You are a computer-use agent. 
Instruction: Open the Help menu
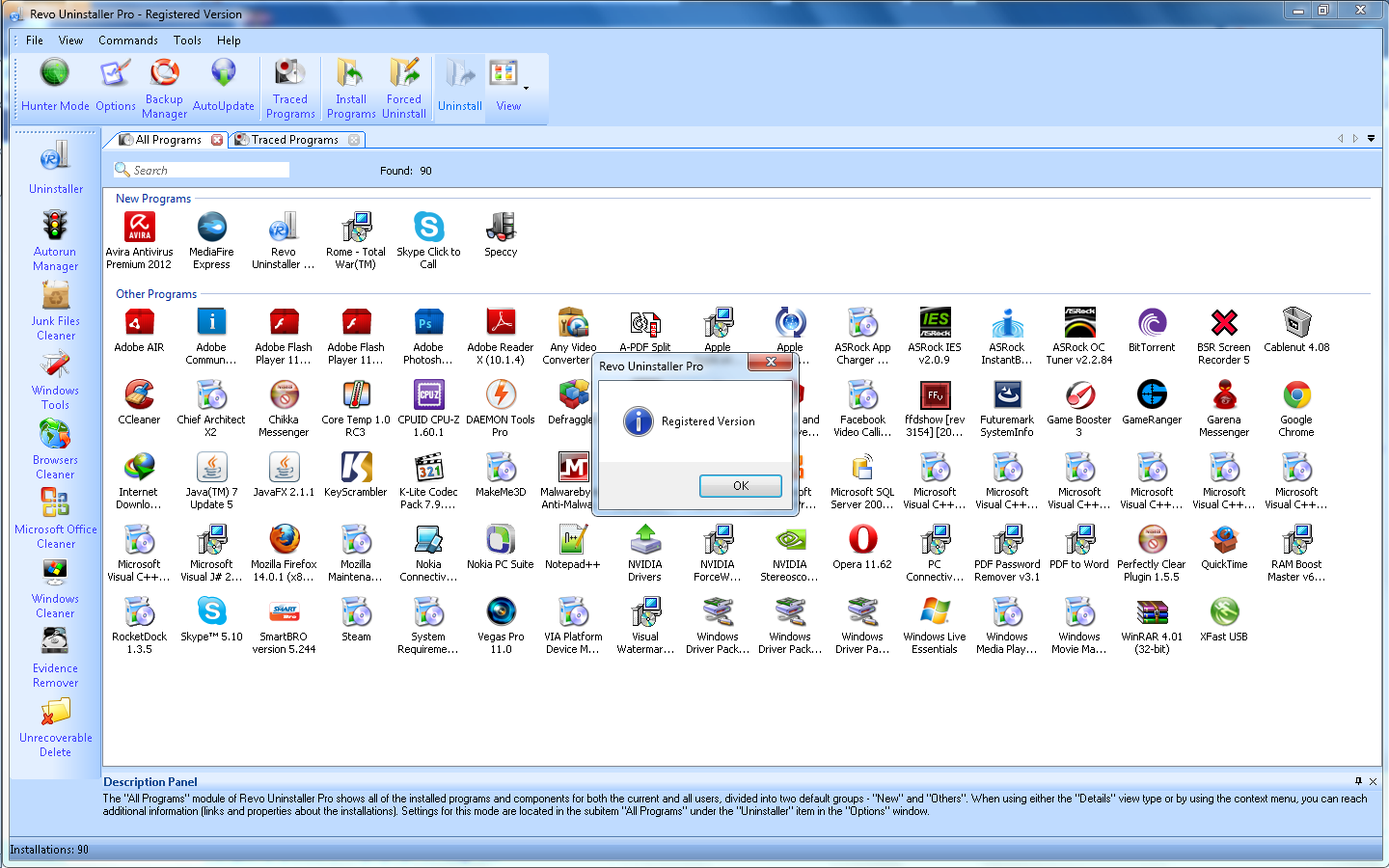point(229,41)
